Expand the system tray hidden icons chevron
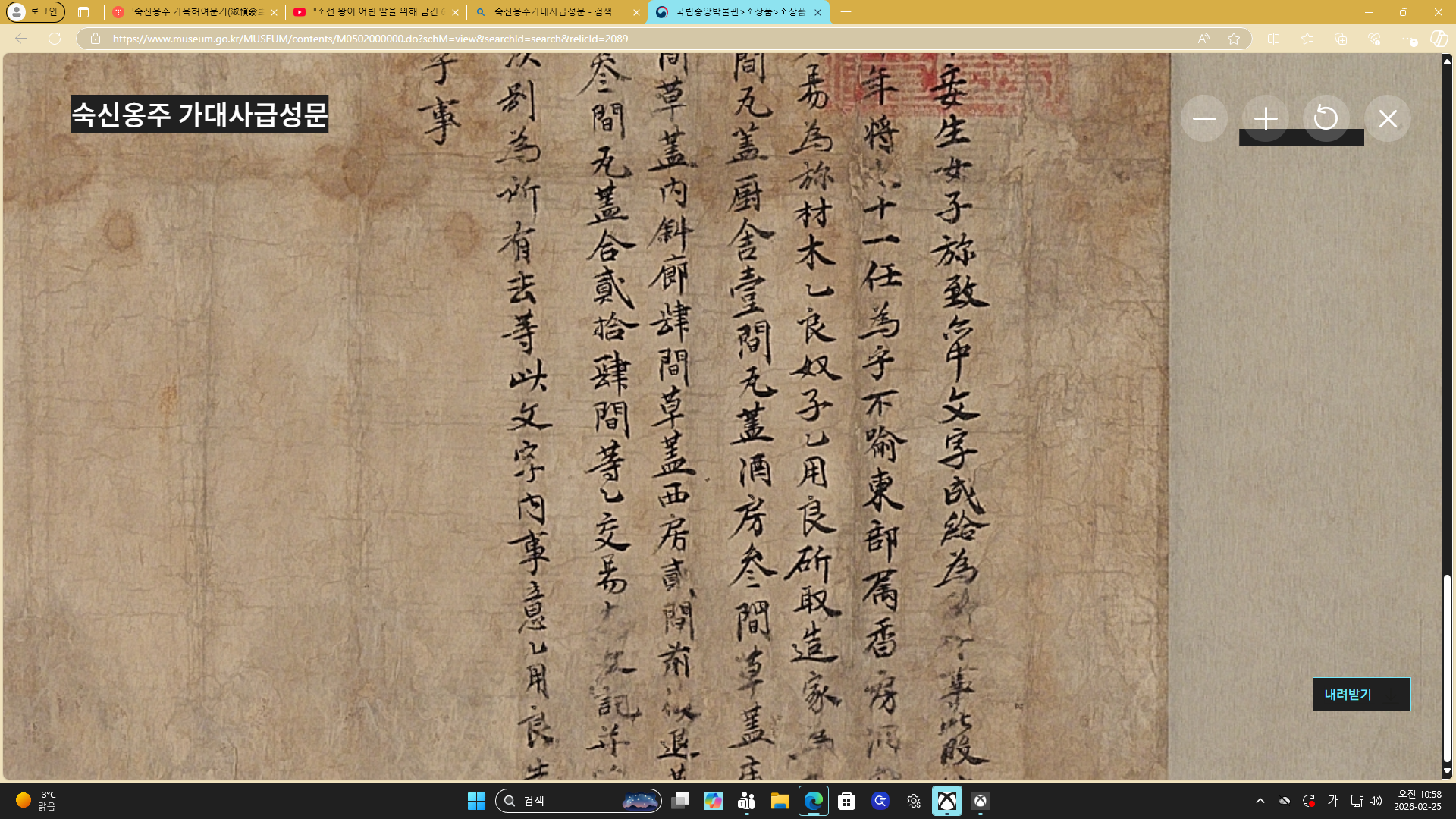The image size is (1456, 819). (1260, 801)
